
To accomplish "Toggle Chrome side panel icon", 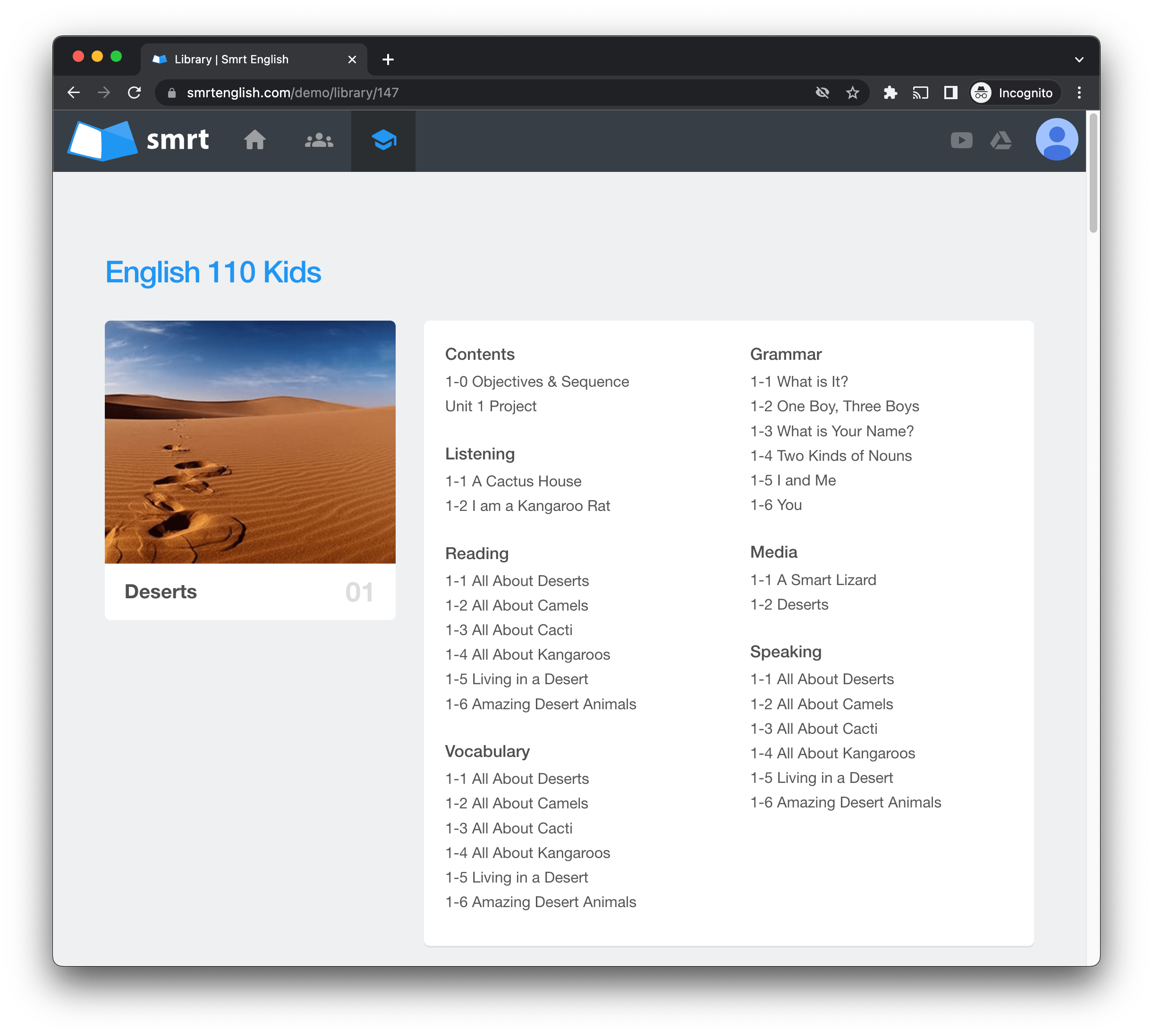I will (x=950, y=93).
